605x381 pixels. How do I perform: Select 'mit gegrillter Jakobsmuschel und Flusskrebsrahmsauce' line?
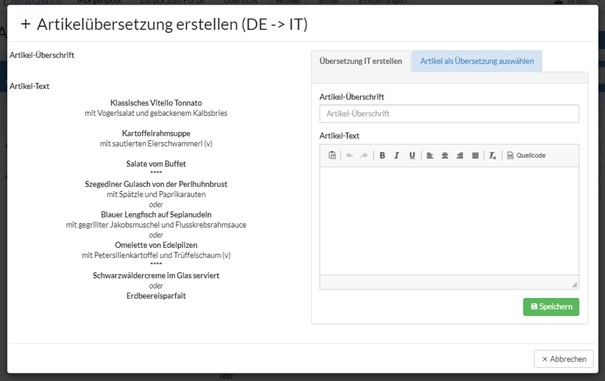[156, 225]
